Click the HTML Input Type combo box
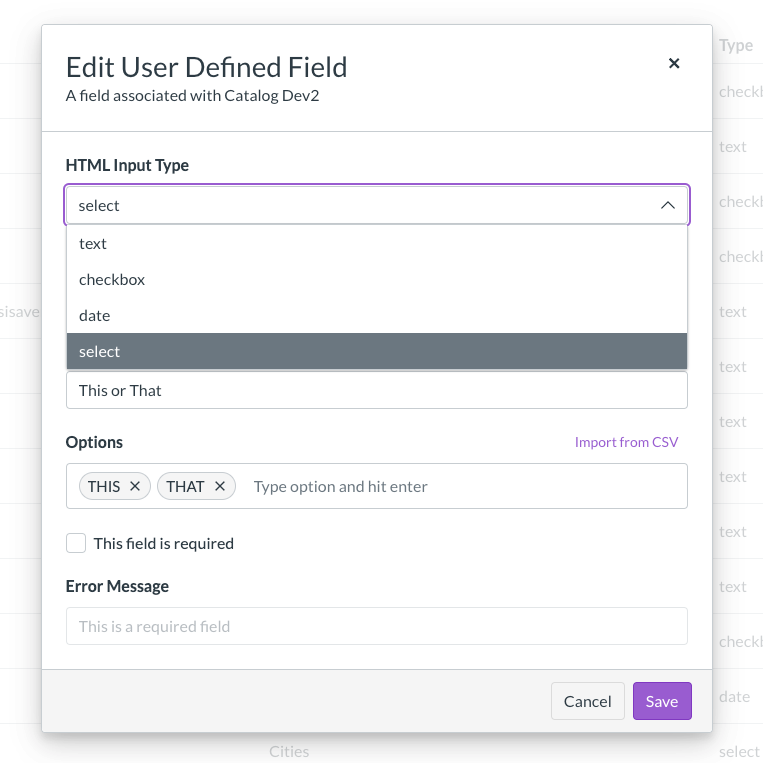Image resolution: width=763 pixels, height=763 pixels. 360,205
